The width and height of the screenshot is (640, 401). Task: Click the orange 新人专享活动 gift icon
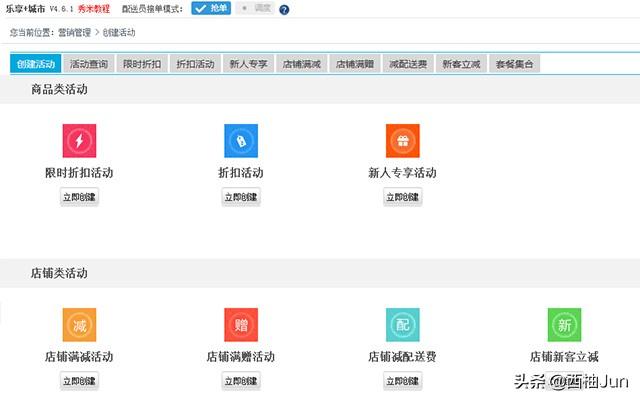[x=402, y=141]
